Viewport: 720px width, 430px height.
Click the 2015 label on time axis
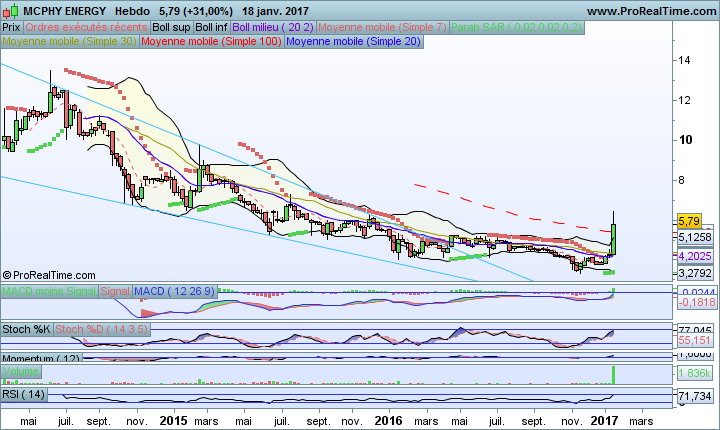coord(174,421)
